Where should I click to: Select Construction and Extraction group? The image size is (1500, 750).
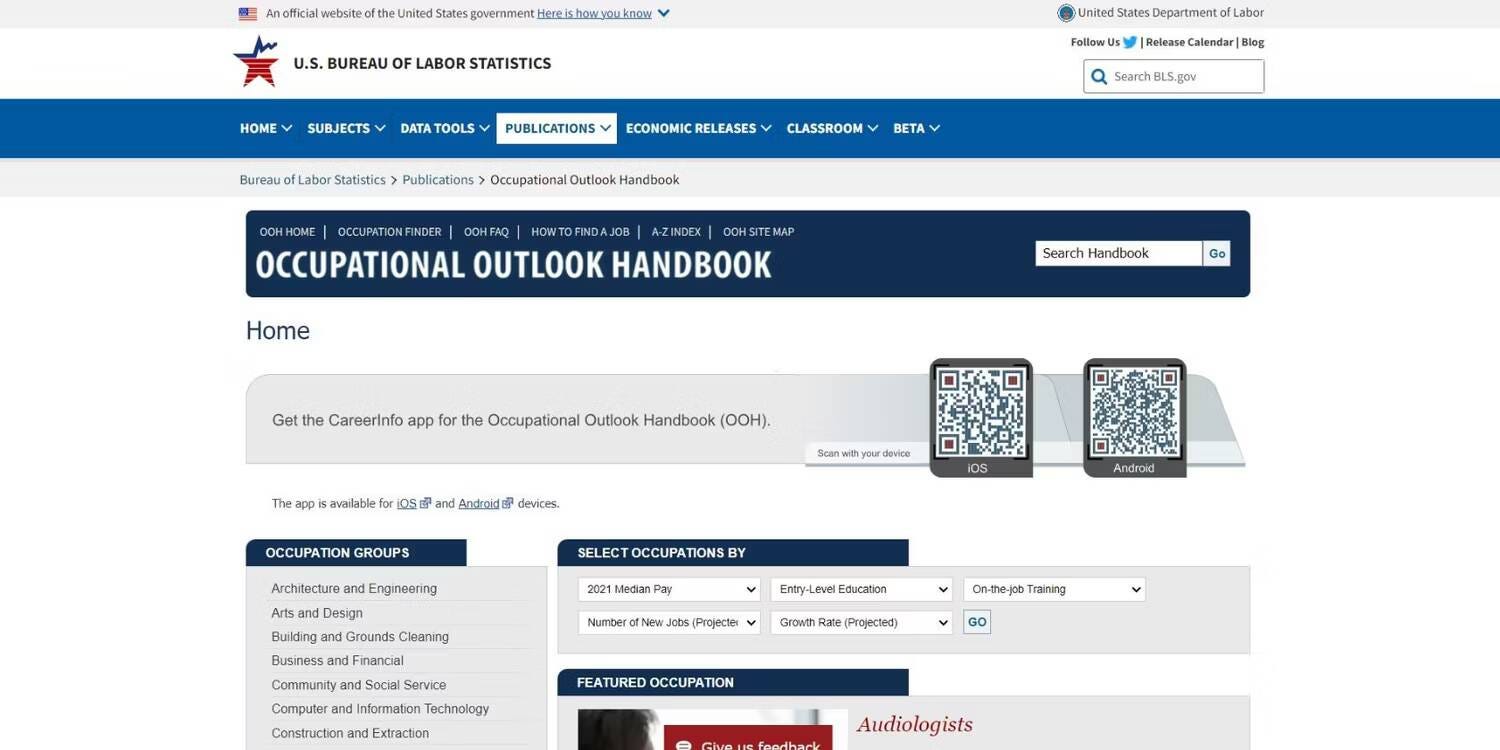pos(350,733)
